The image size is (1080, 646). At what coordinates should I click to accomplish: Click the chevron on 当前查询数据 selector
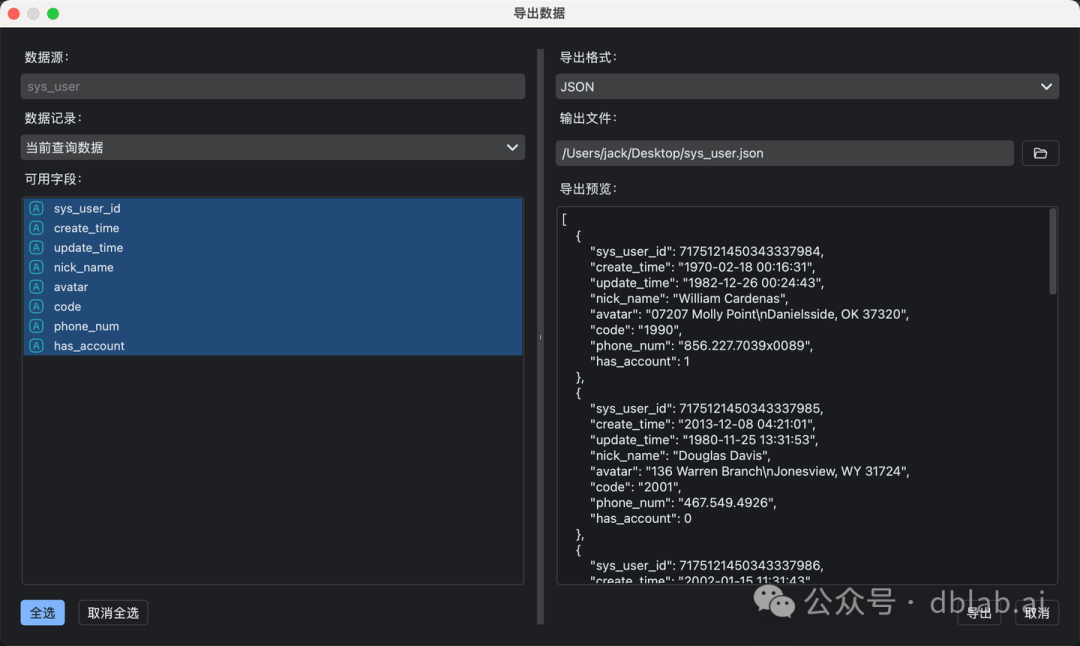pos(512,146)
